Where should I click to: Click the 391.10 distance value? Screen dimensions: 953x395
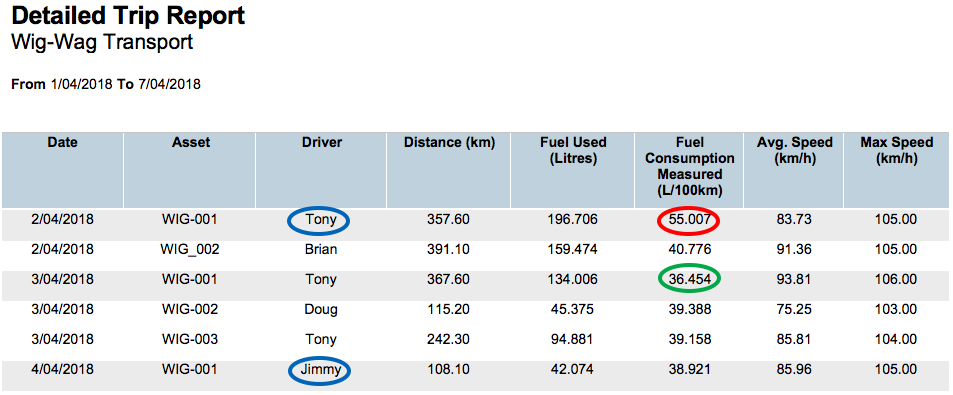click(x=449, y=249)
